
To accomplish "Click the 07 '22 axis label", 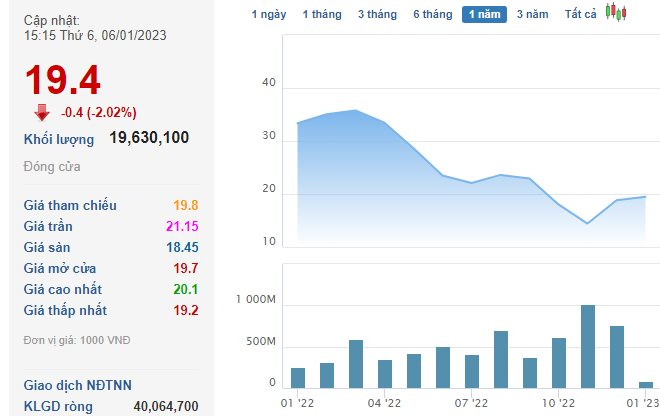I will point(471,402).
